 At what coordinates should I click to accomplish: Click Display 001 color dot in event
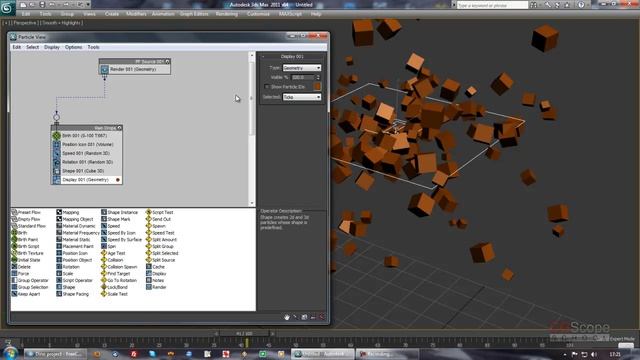(x=118, y=180)
